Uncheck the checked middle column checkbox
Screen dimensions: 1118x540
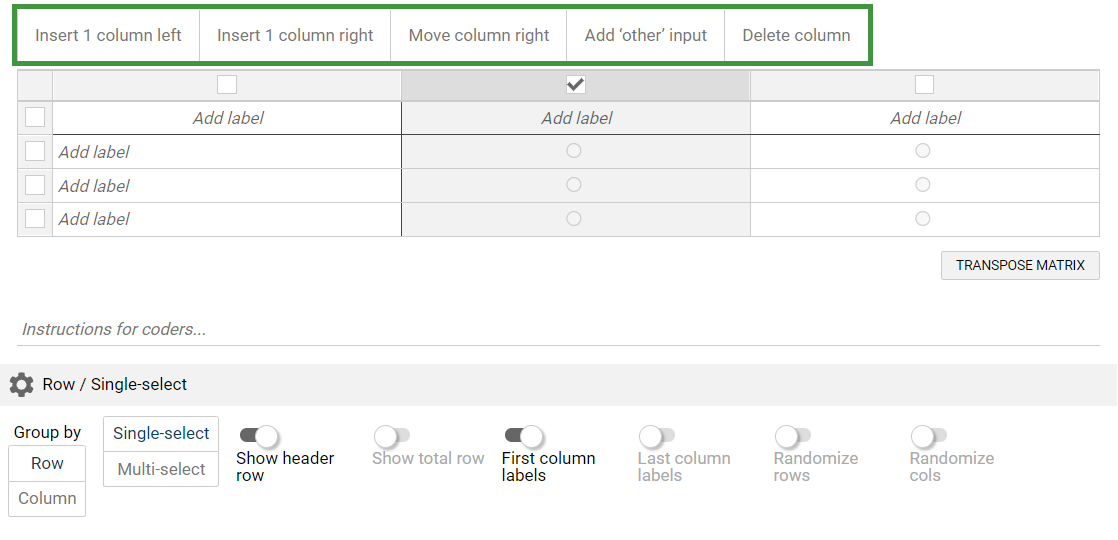tap(575, 85)
